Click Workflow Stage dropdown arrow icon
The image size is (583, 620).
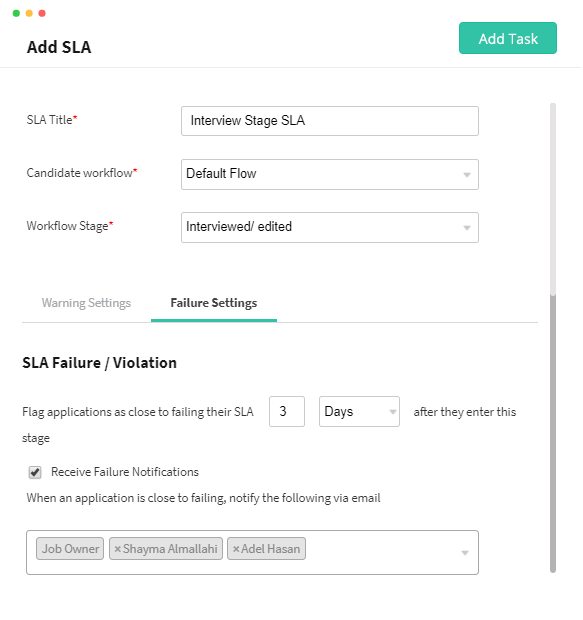(x=468, y=229)
